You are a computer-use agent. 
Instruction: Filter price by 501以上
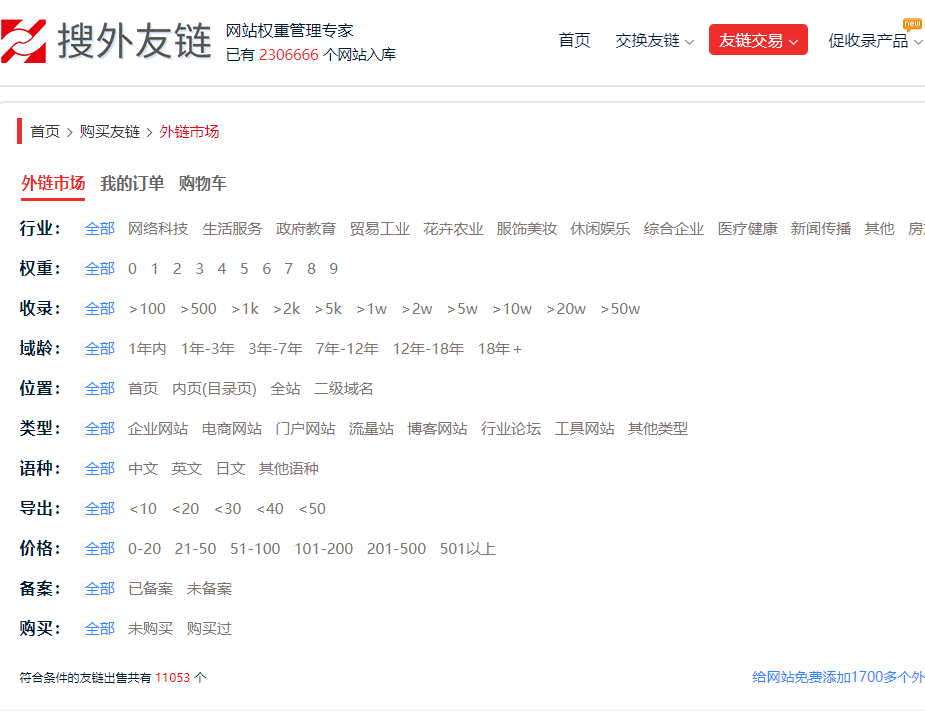468,549
